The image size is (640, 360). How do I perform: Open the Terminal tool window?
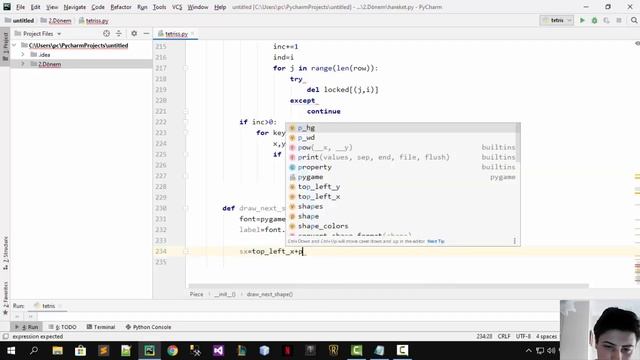pos(101,327)
